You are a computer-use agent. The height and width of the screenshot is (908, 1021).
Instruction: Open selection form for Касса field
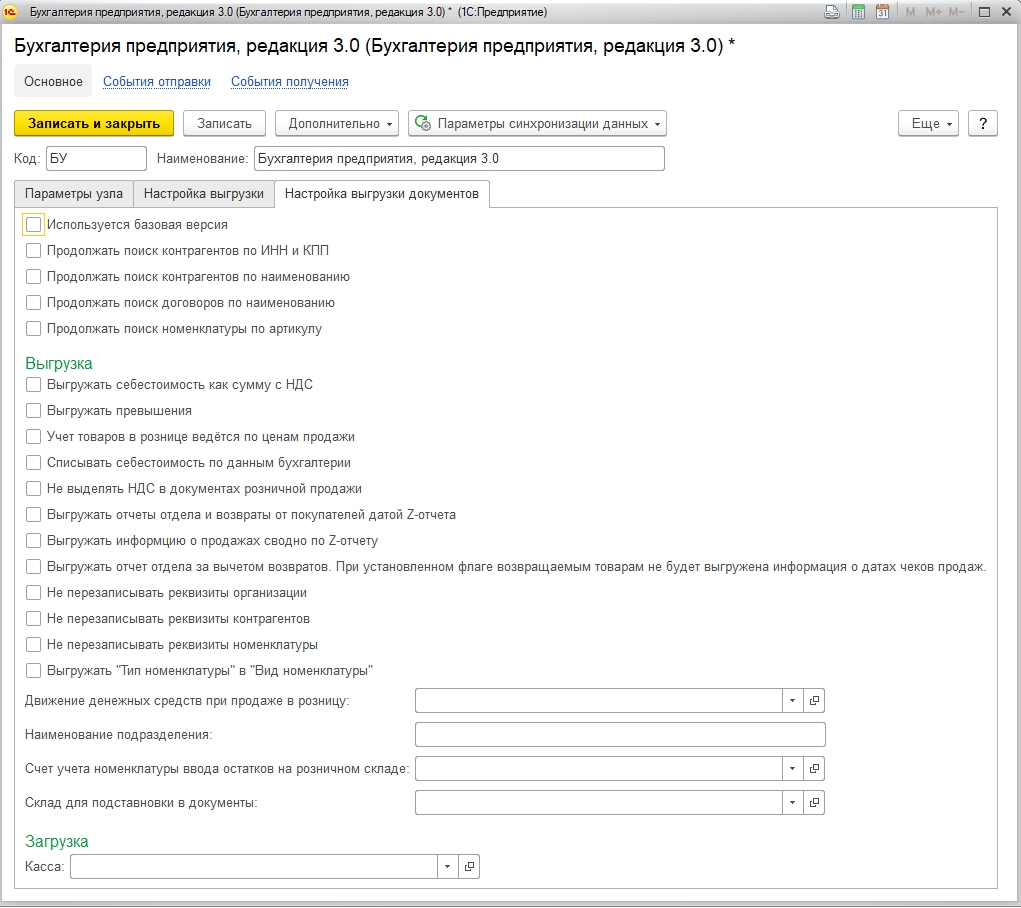point(469,867)
